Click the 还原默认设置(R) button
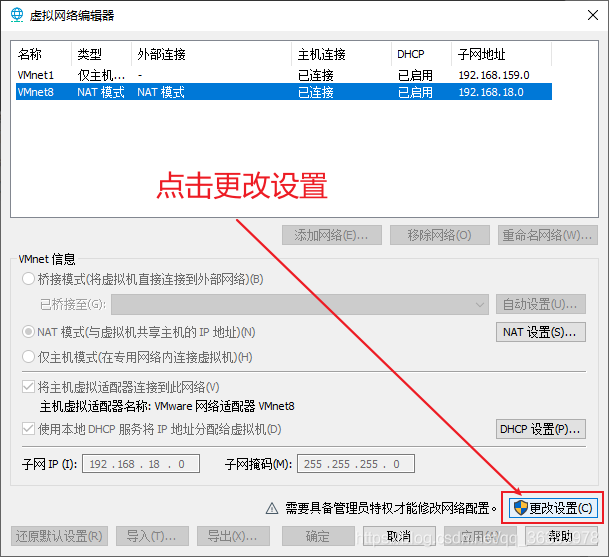This screenshot has width=609, height=557. point(59,536)
